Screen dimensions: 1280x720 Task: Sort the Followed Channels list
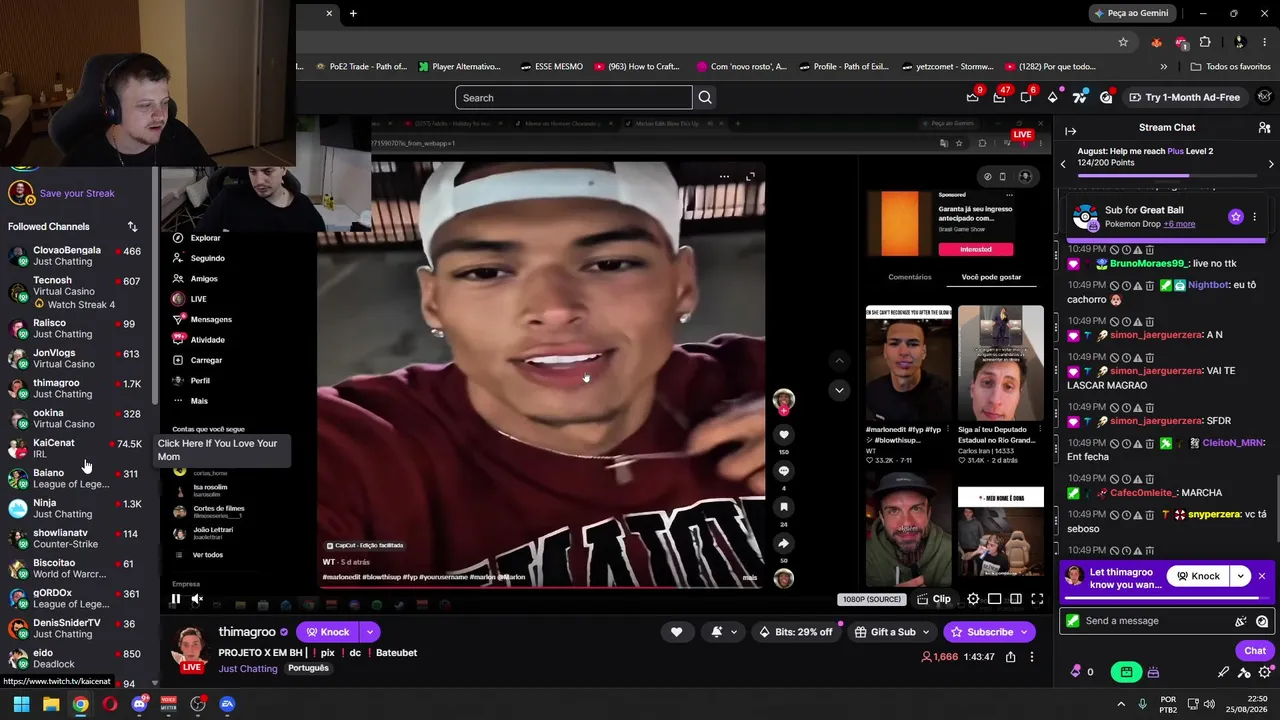pyautogui.click(x=132, y=227)
